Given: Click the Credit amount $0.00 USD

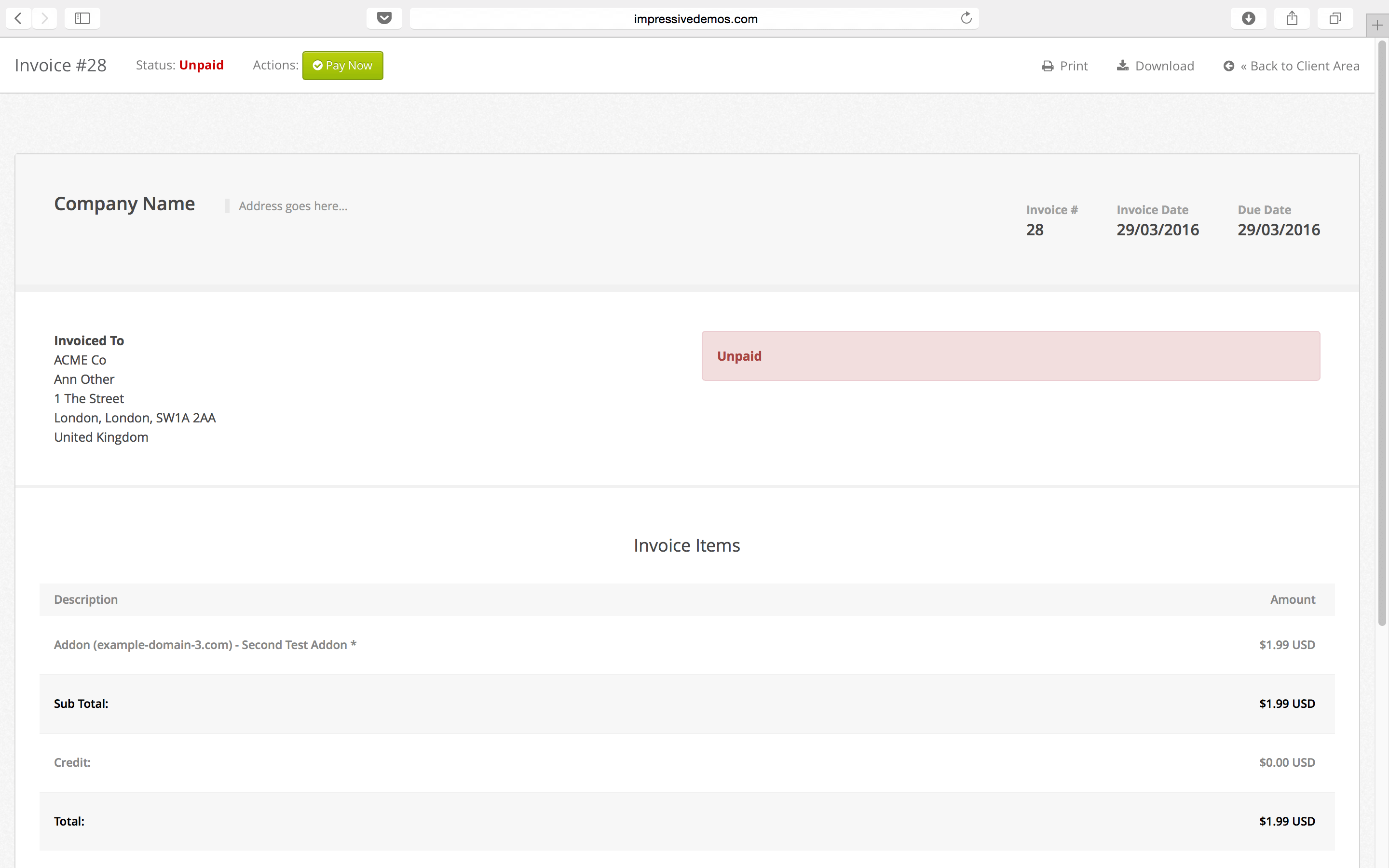Looking at the screenshot, I should 1287,762.
